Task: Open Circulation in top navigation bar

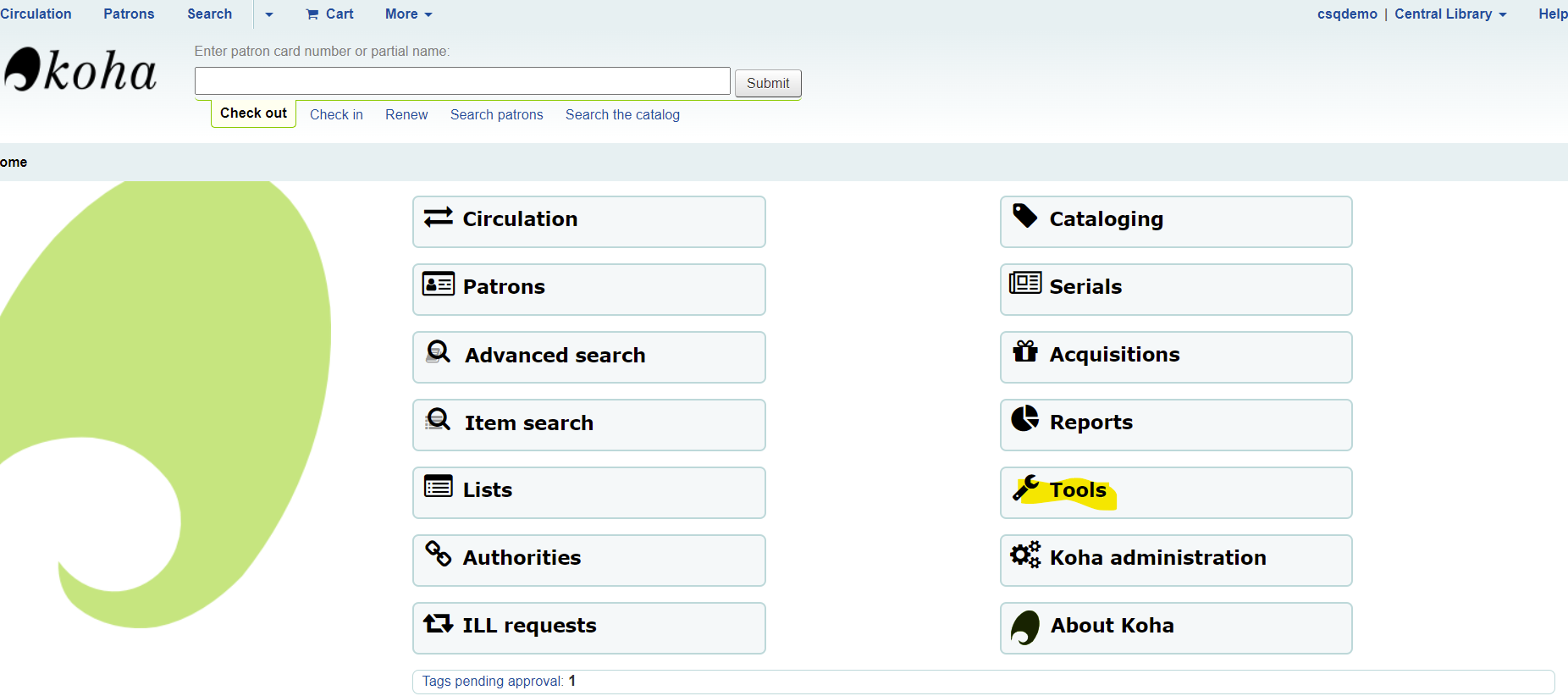Action: pos(36,14)
